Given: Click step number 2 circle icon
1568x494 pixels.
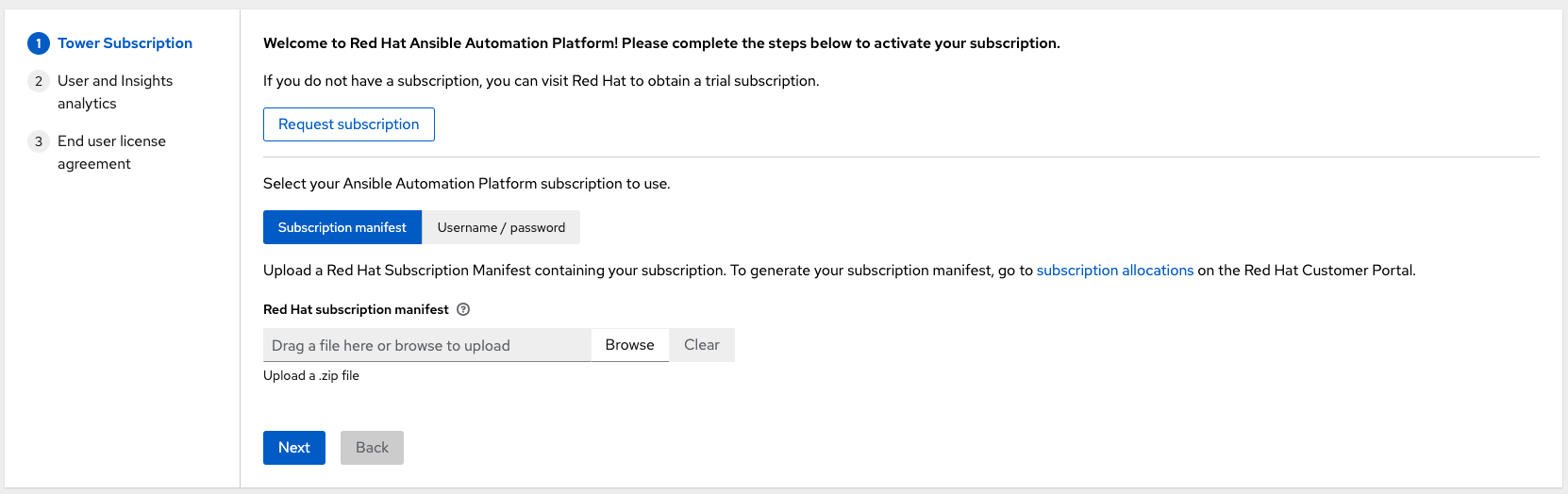Looking at the screenshot, I should tap(39, 81).
